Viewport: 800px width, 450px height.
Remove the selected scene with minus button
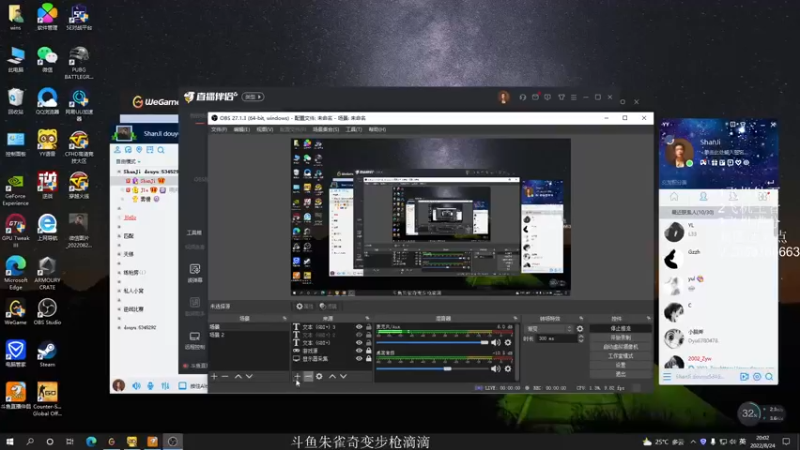(x=225, y=377)
